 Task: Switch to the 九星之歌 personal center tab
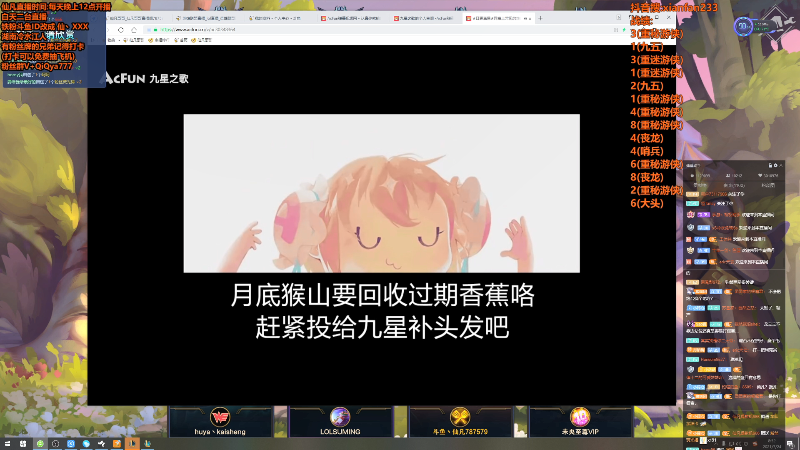click(x=424, y=18)
